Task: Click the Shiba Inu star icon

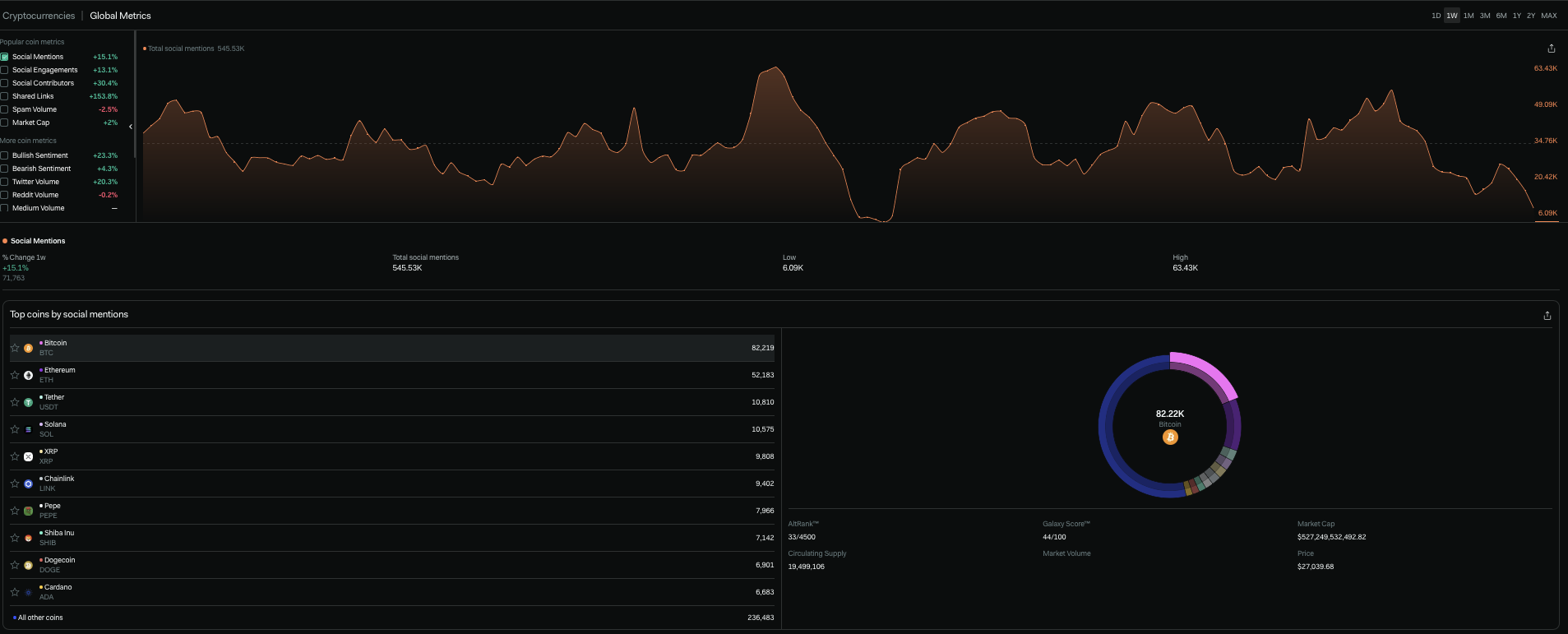Action: [x=15, y=538]
